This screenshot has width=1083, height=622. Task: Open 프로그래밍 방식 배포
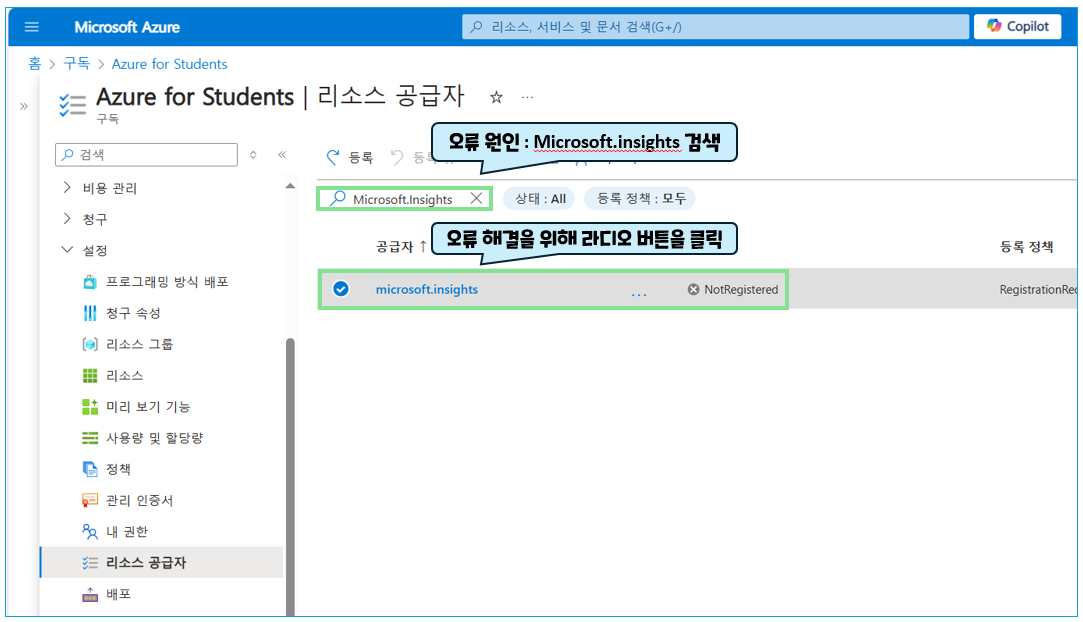[x=167, y=282]
